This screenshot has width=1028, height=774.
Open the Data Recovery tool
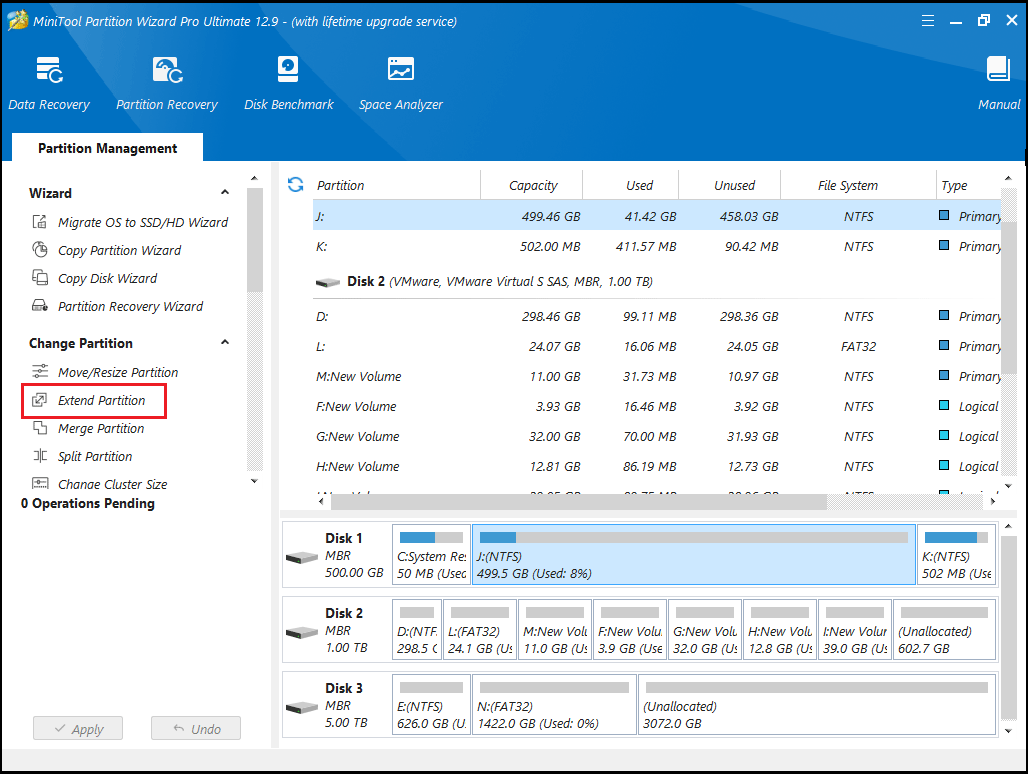(49, 83)
